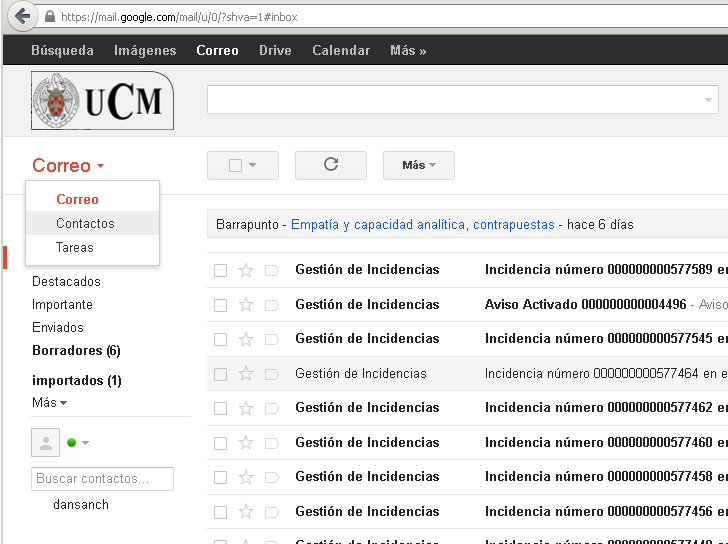Star the Aviso Activado 000000000004496 email
728x544 pixels.
click(246, 304)
